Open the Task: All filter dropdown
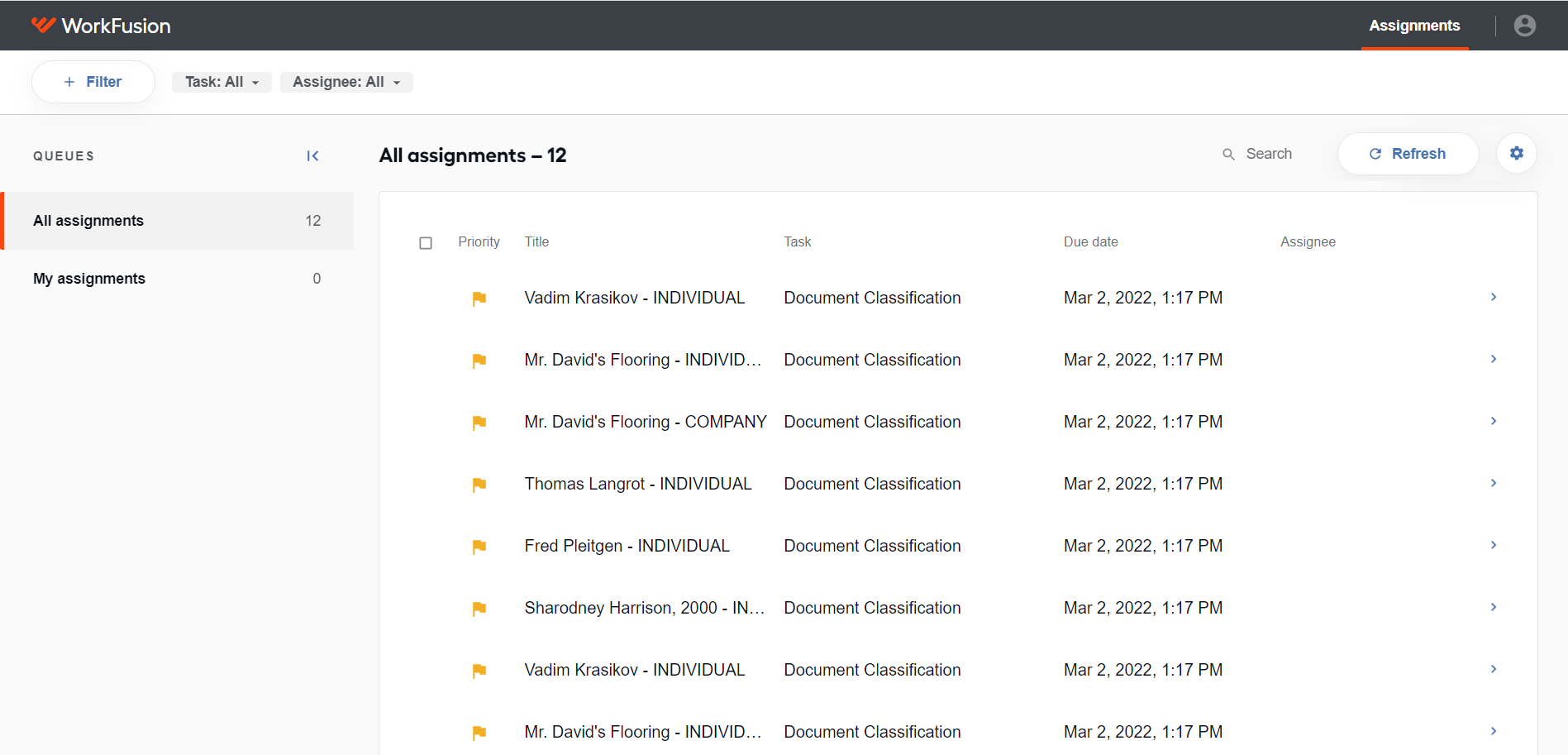The image size is (1568, 755). 222,82
